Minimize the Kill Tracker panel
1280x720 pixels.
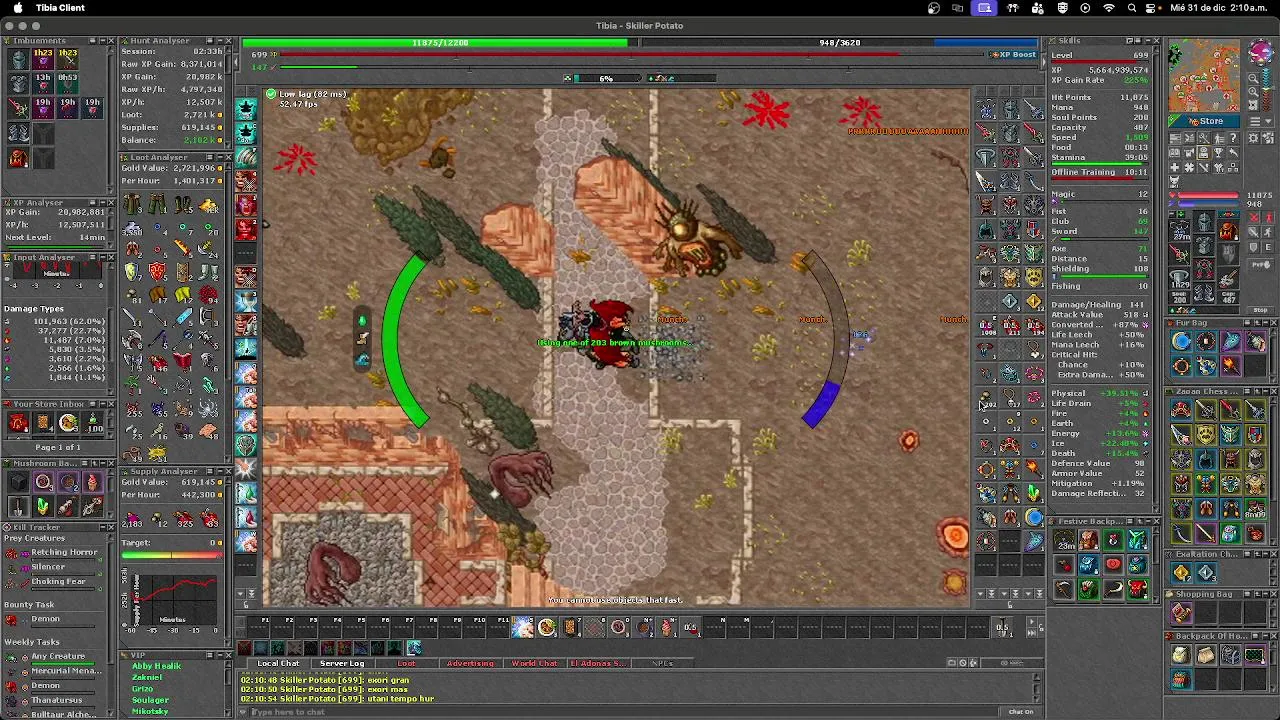[103, 528]
